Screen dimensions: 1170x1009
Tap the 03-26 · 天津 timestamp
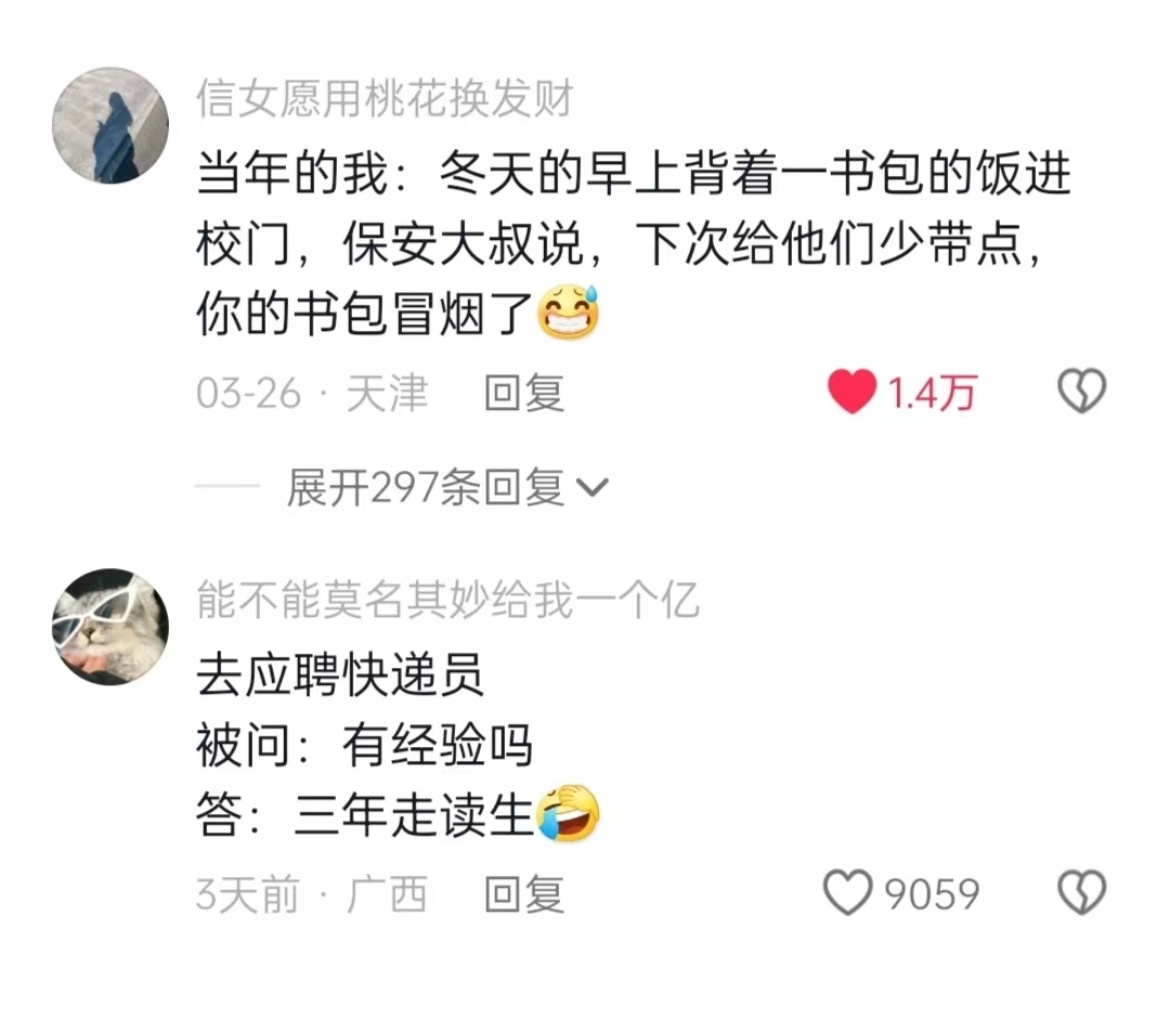click(x=312, y=393)
